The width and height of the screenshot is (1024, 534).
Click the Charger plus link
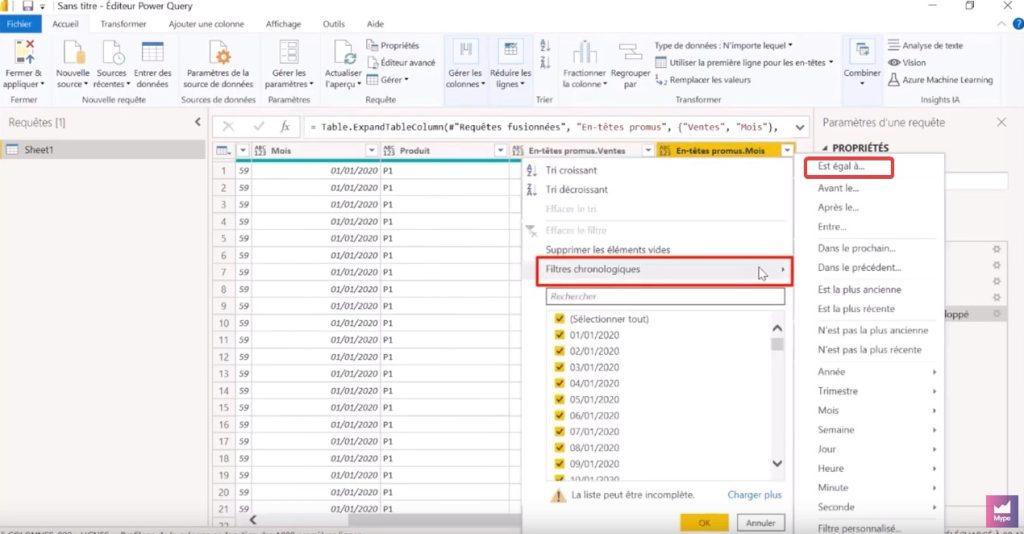coord(754,495)
